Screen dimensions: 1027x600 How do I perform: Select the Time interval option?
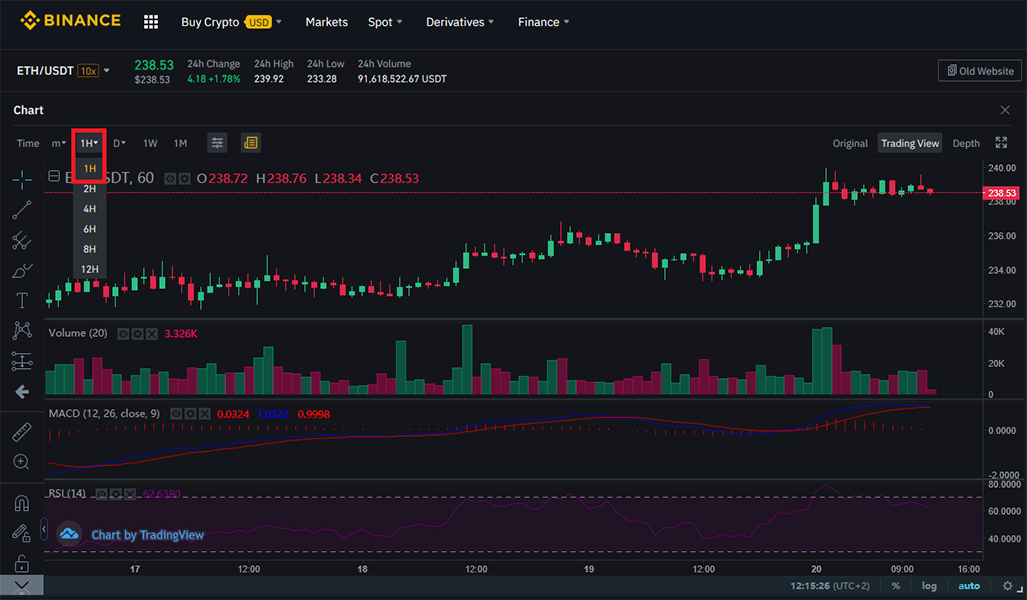(x=28, y=143)
